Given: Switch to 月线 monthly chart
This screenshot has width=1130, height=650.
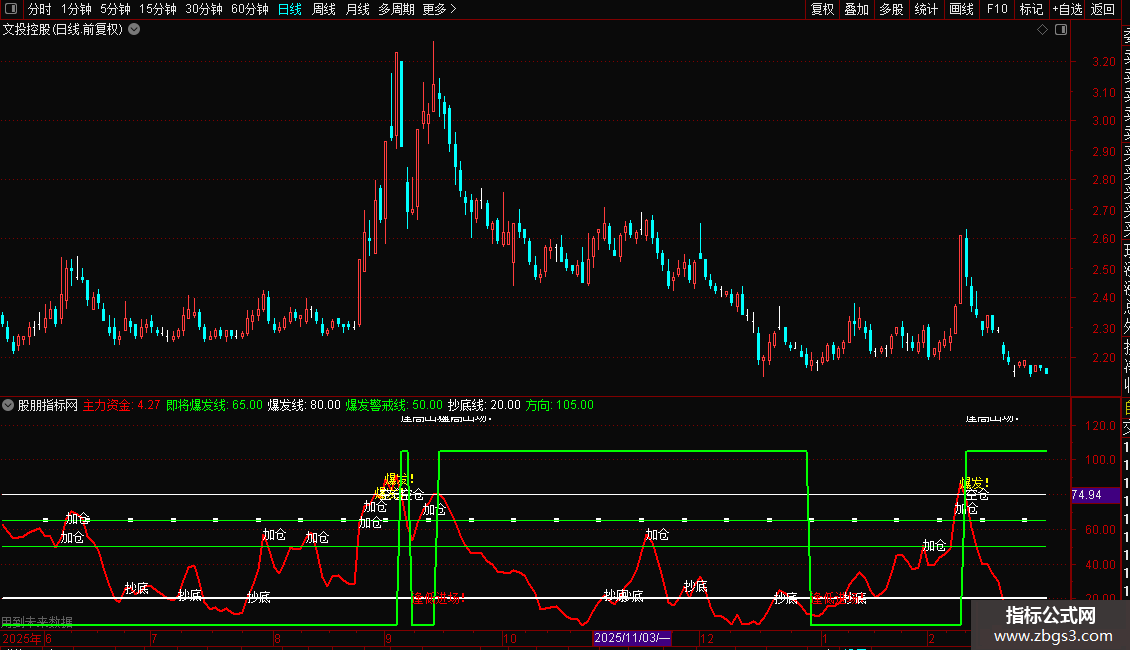Looking at the screenshot, I should click(x=357, y=9).
